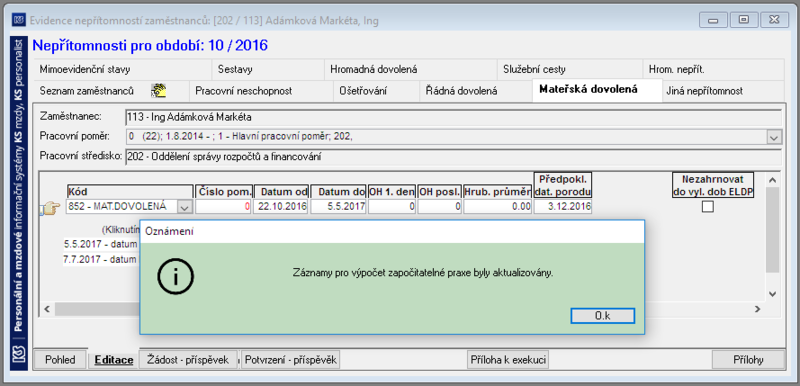Confirm the message with O.k button

pos(603,316)
